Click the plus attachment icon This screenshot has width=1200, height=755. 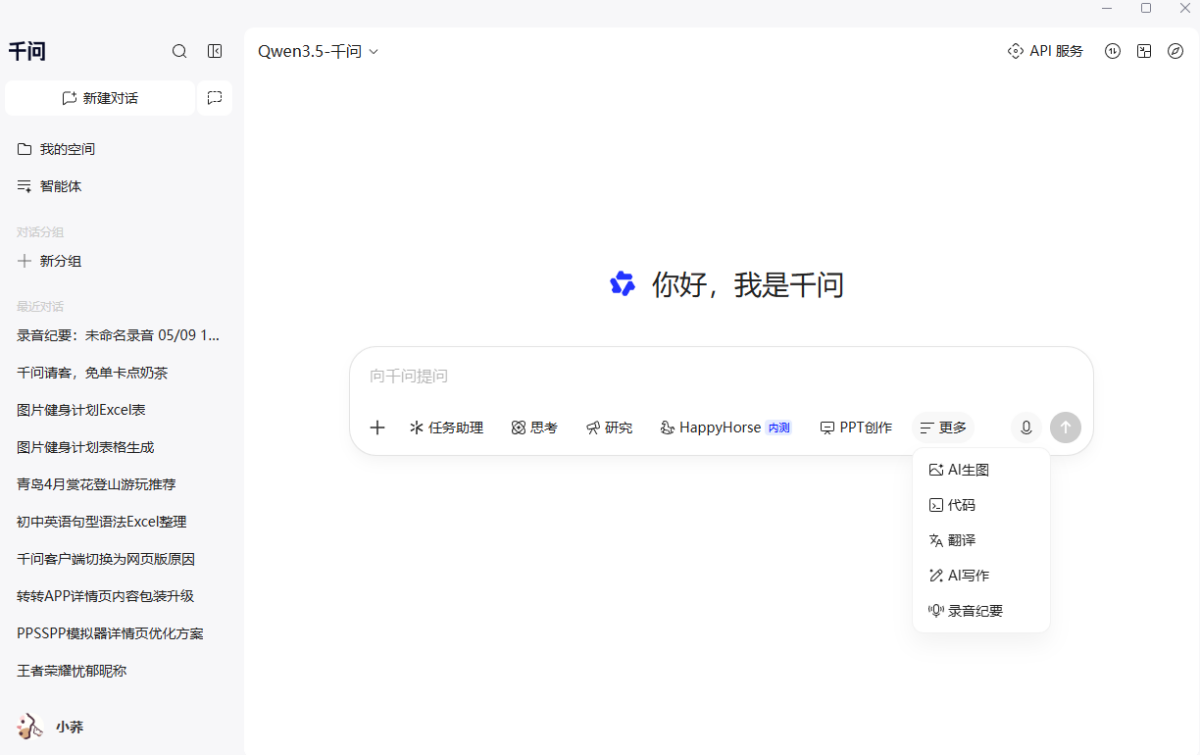coord(377,428)
